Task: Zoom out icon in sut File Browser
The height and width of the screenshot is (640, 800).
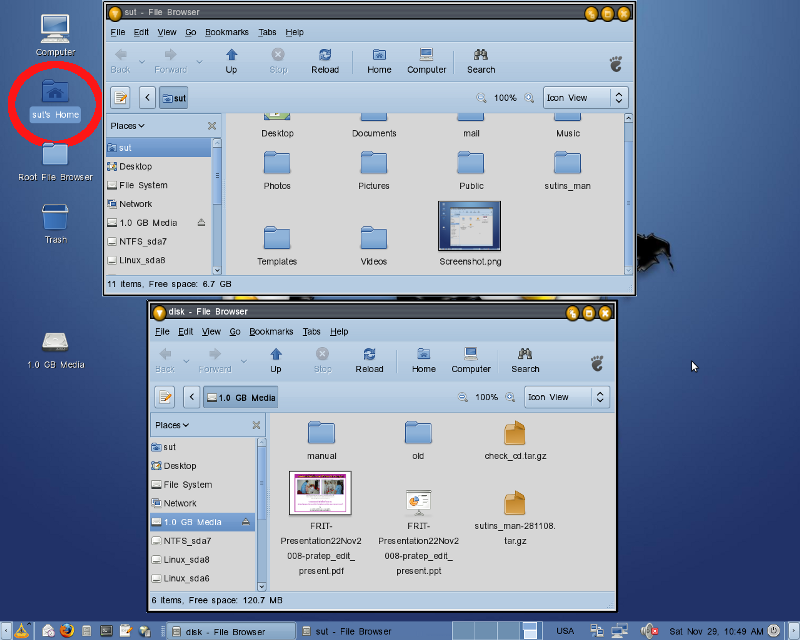Action: (x=481, y=98)
